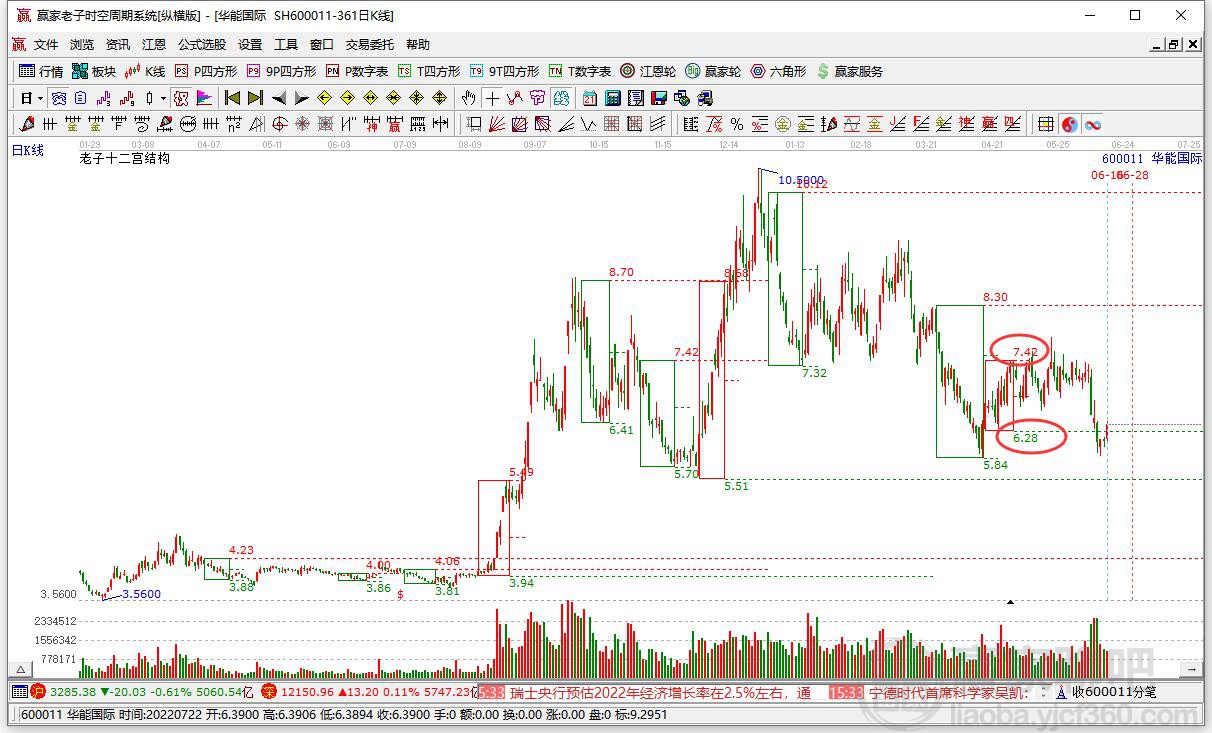
Task: Click the yellow grid table icon
Action: 1045,124
